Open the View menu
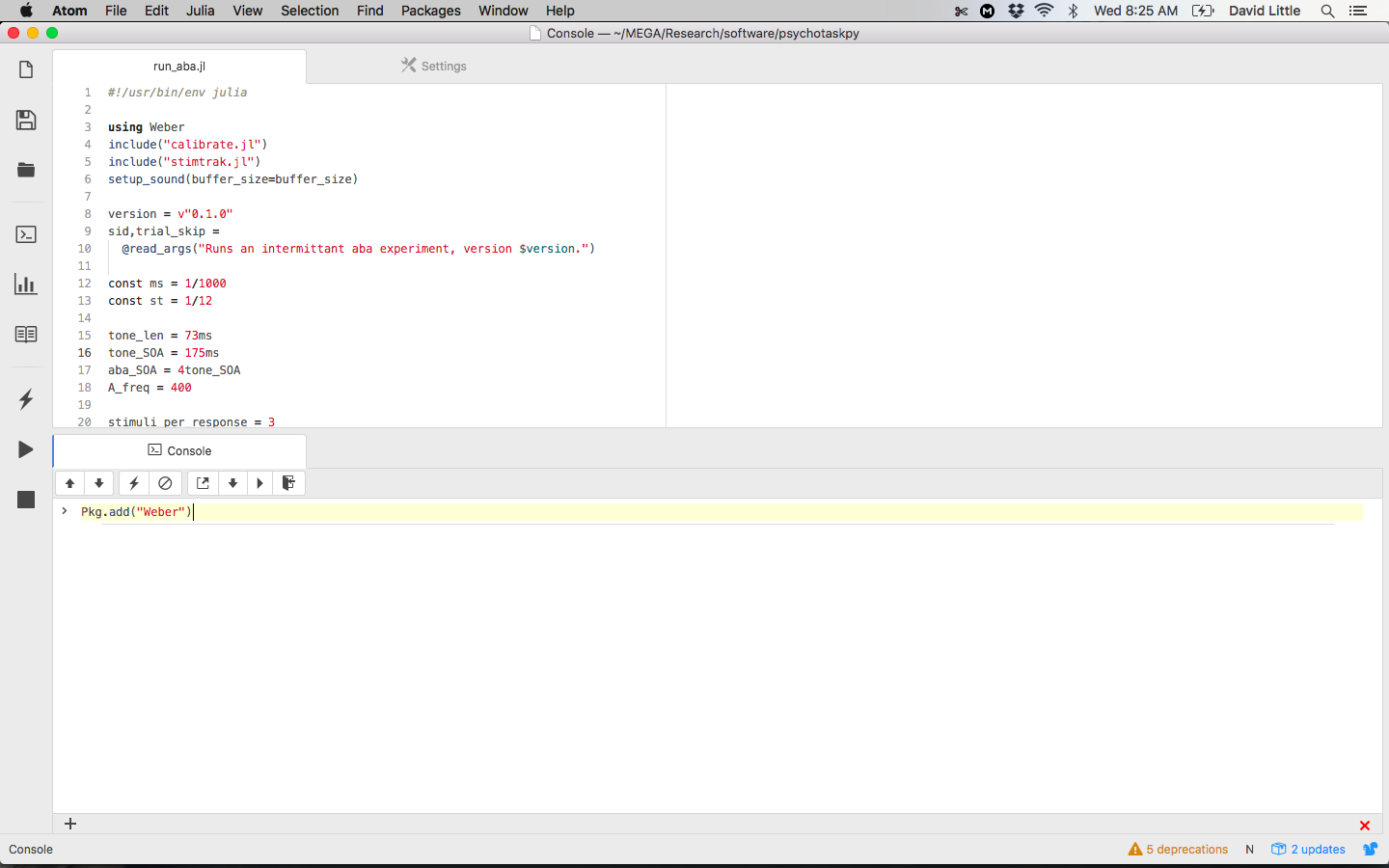The image size is (1389, 868). 248,11
